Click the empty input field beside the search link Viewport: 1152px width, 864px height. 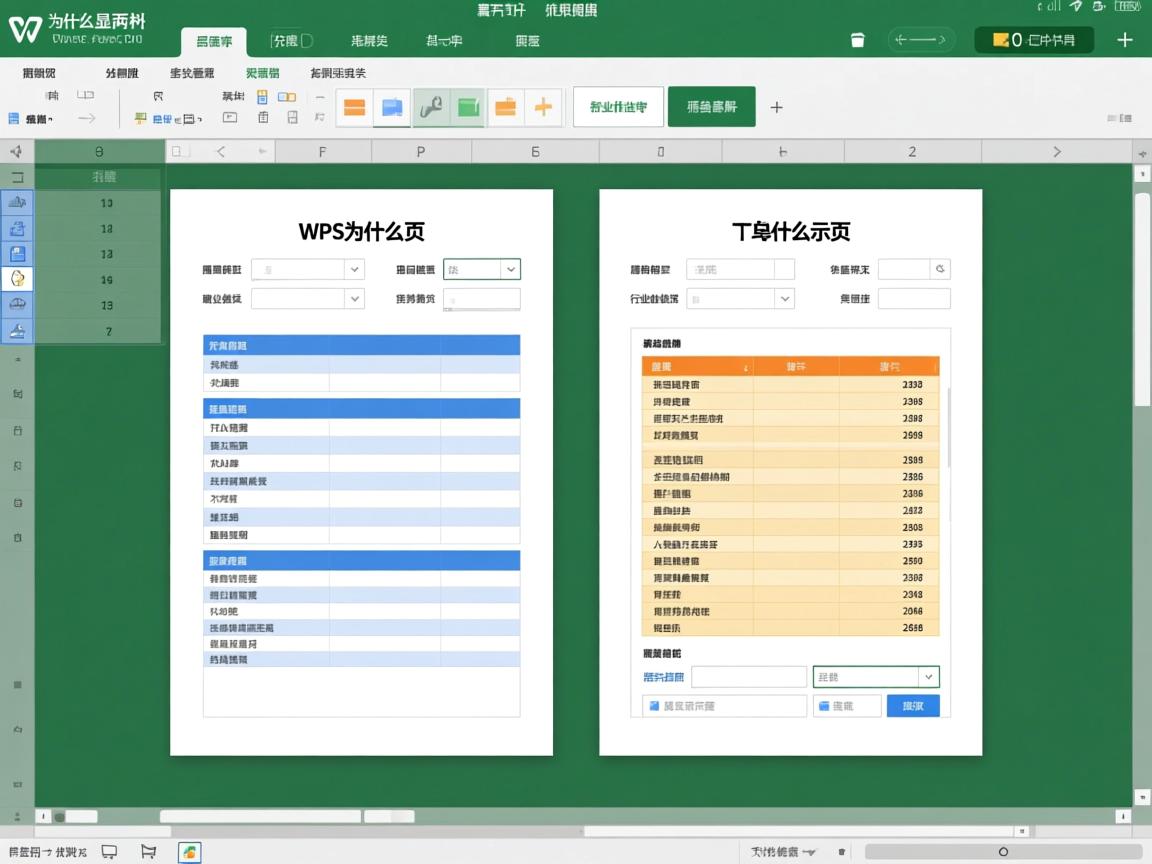click(748, 677)
